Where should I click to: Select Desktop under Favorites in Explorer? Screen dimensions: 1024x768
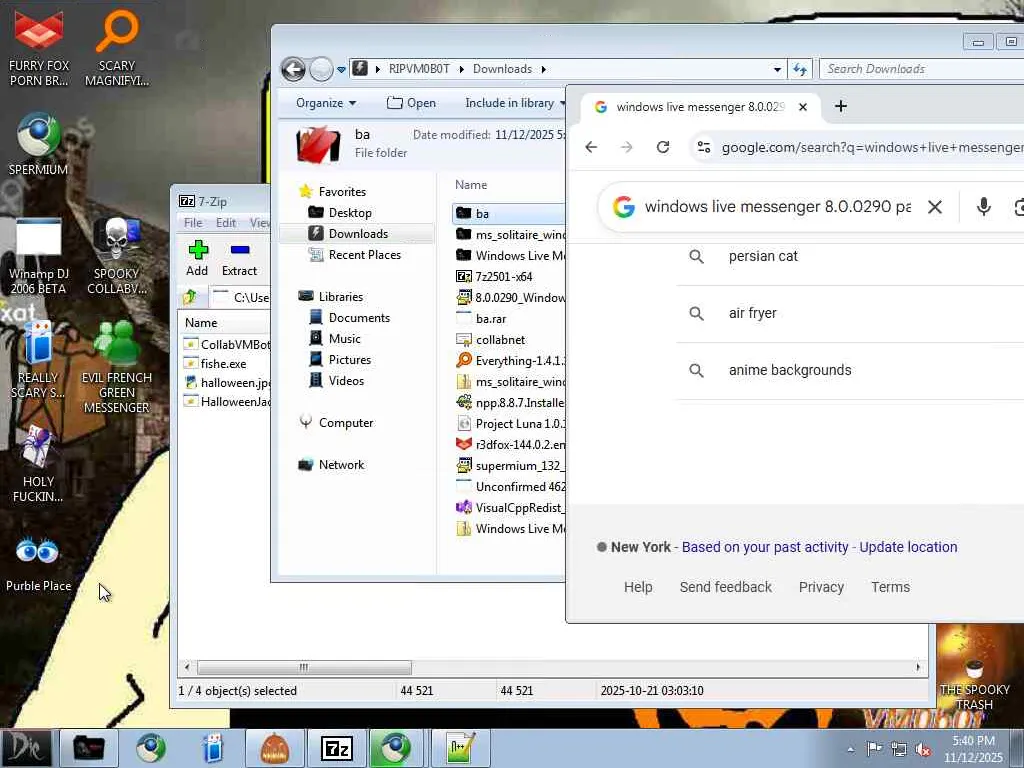pos(350,213)
